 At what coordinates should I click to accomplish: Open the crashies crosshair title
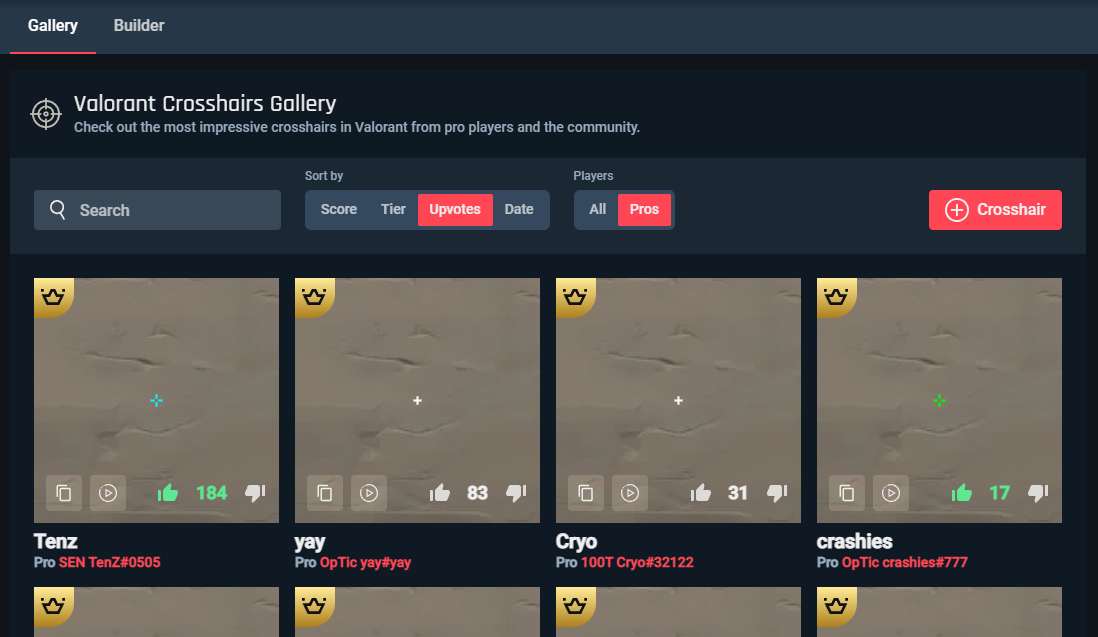(x=854, y=541)
